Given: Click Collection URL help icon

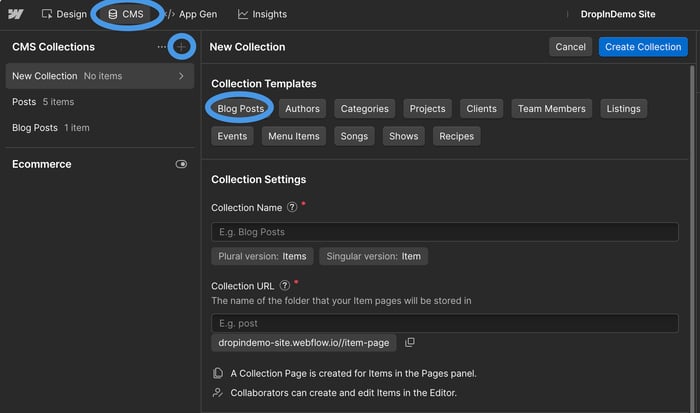Looking at the screenshot, I should tap(284, 285).
